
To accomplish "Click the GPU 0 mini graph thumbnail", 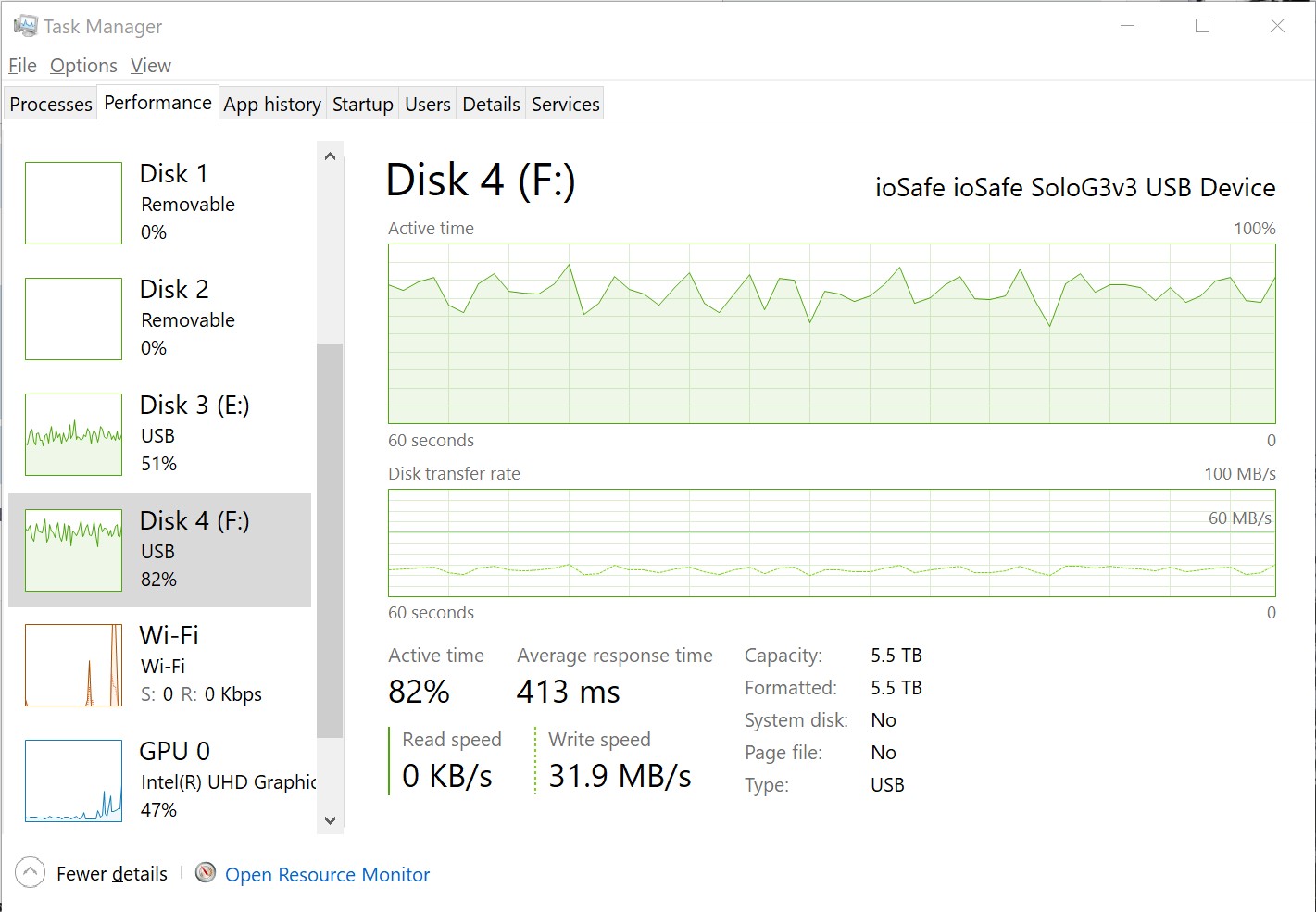I will [x=73, y=781].
